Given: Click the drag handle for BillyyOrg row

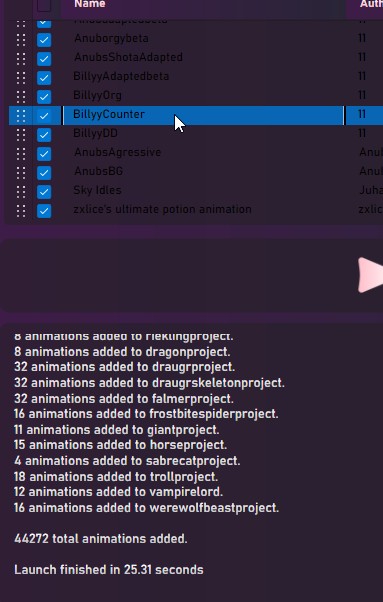Looking at the screenshot, I should point(21,96).
